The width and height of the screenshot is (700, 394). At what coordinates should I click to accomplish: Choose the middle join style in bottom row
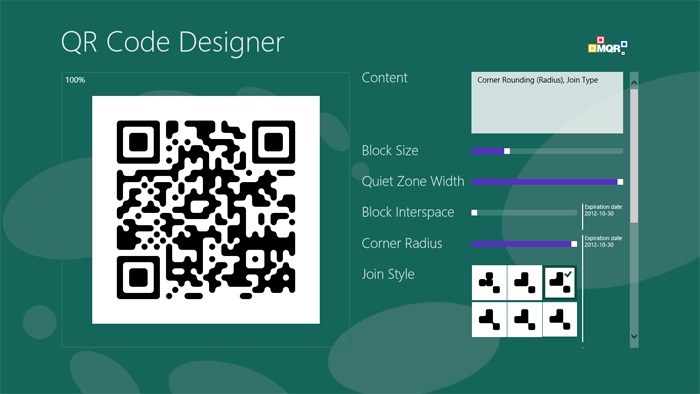pos(525,319)
